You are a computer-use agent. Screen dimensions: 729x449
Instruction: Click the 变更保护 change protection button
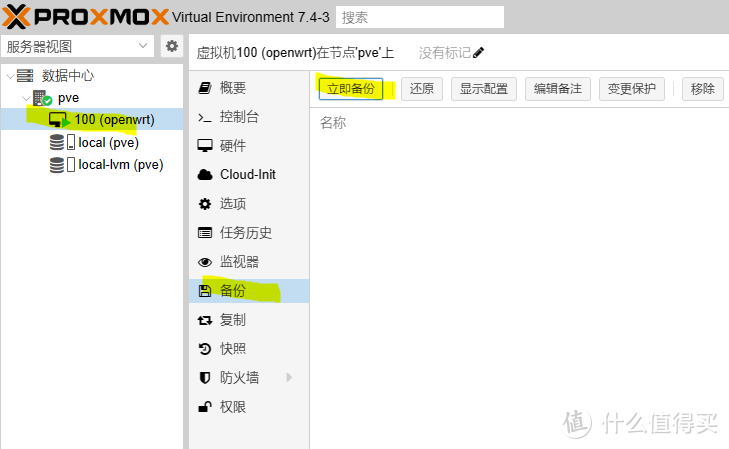click(632, 89)
